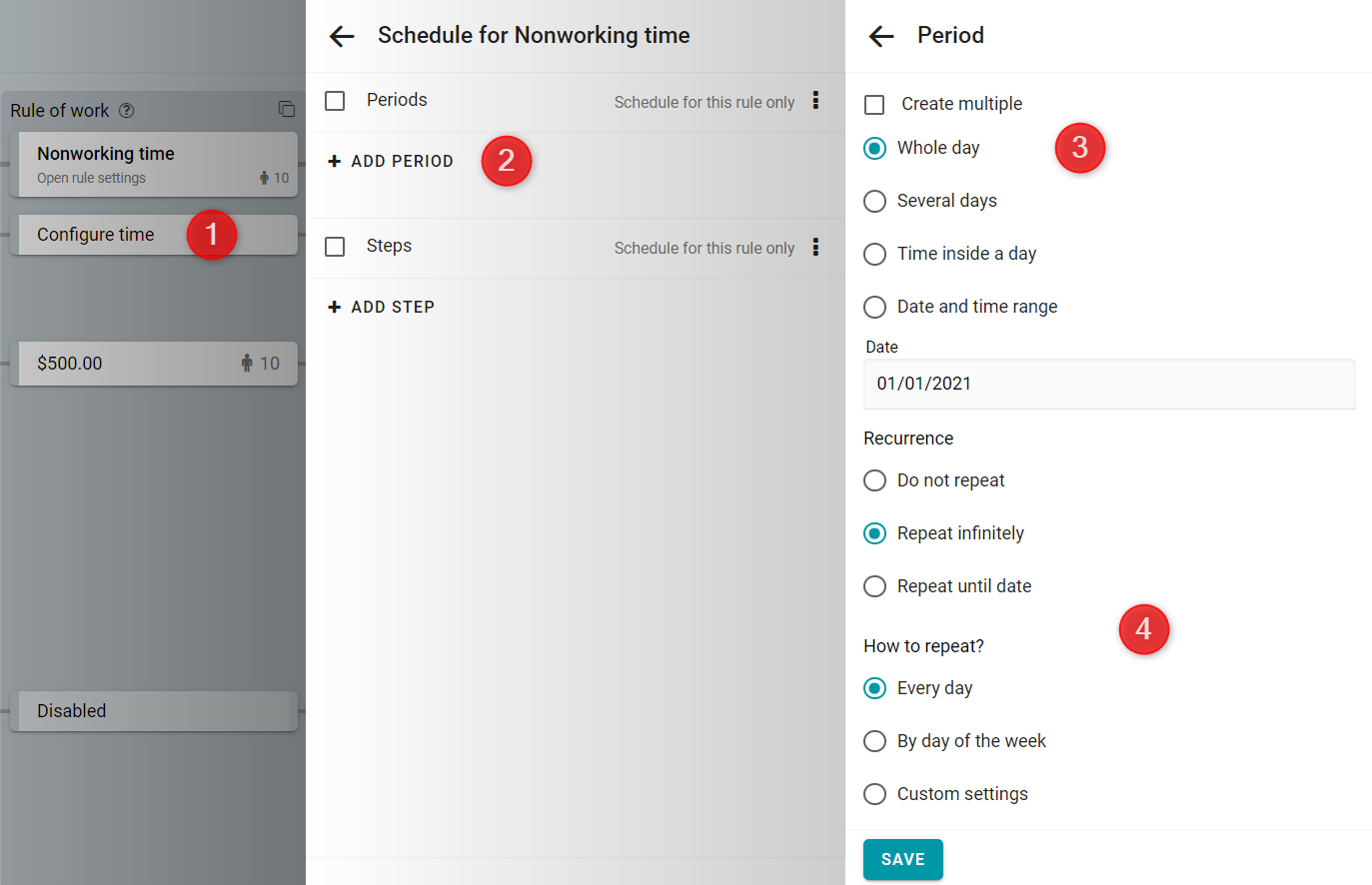Click the copy icon in Rule of work header

[x=287, y=109]
